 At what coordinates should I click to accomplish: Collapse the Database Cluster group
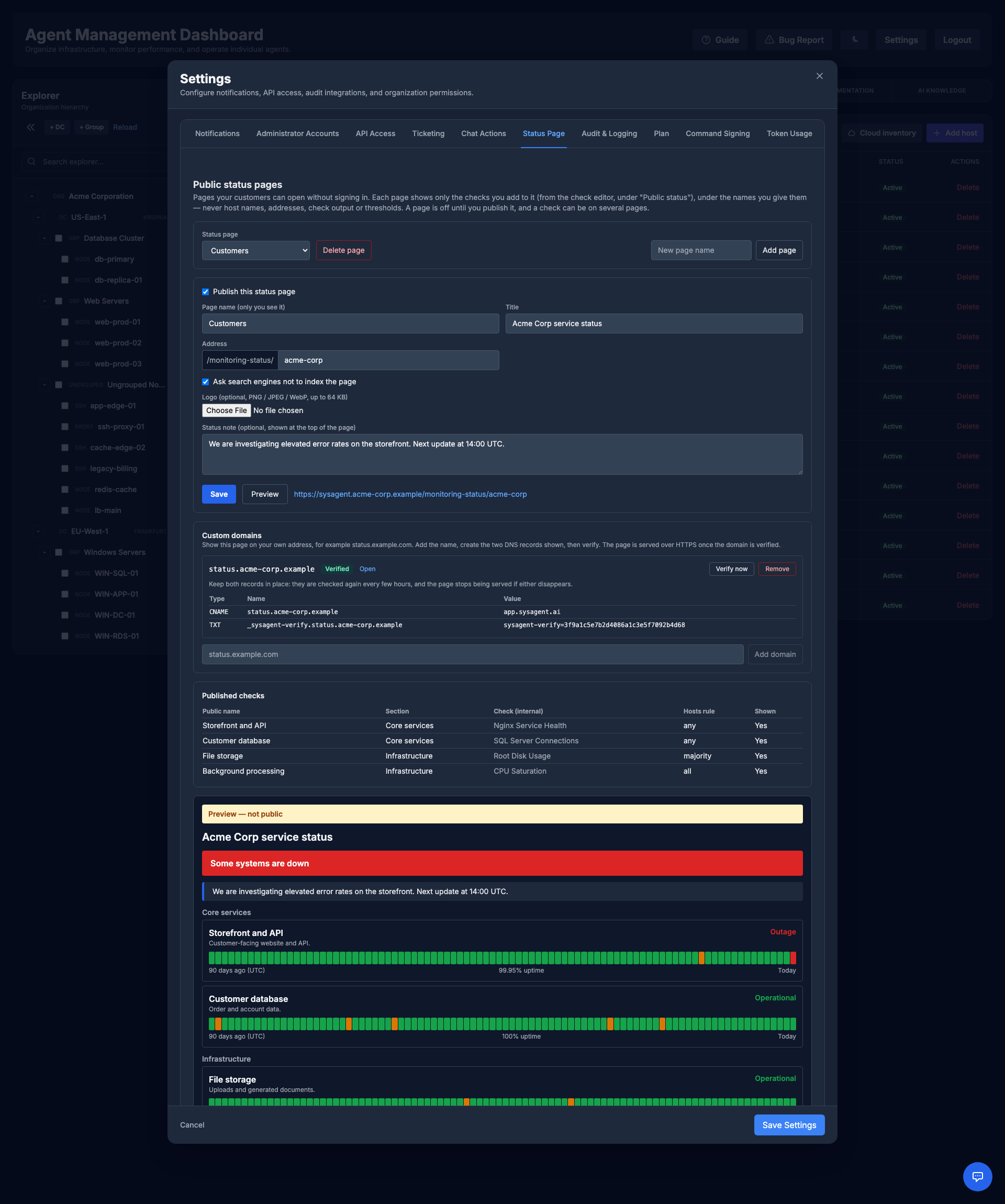pos(44,238)
